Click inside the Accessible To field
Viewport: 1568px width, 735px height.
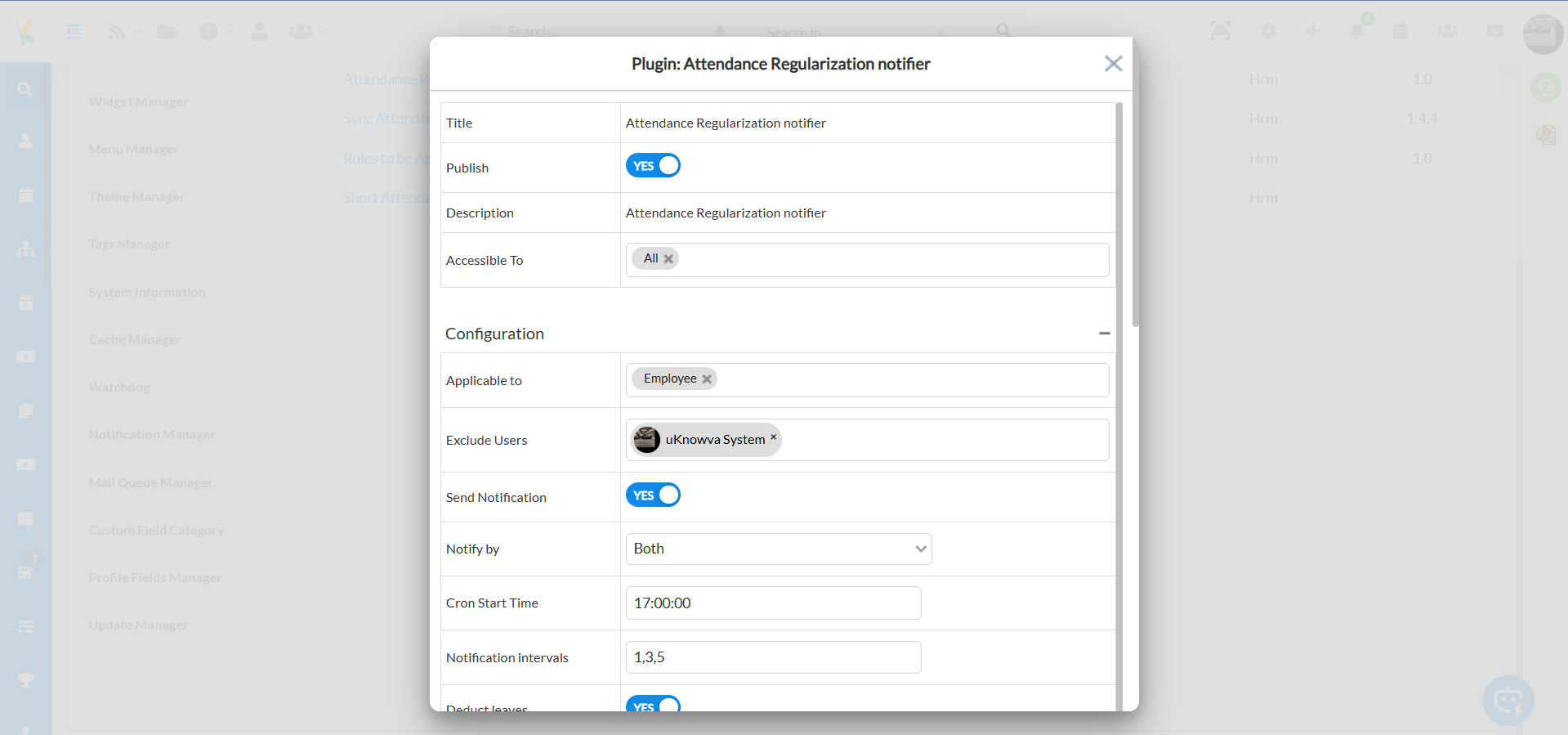[x=891, y=260]
